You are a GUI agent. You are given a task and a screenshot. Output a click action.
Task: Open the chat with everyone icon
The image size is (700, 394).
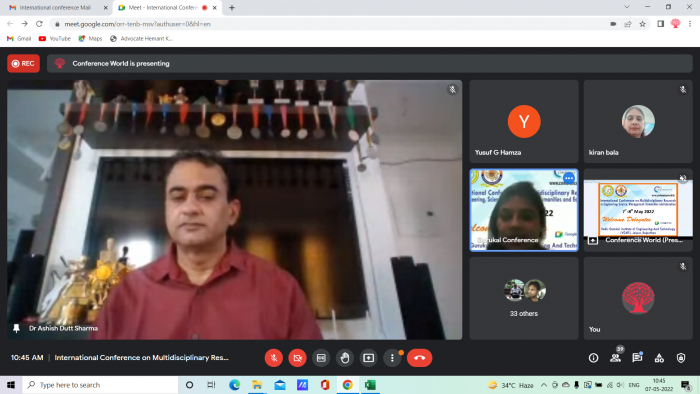(637, 358)
